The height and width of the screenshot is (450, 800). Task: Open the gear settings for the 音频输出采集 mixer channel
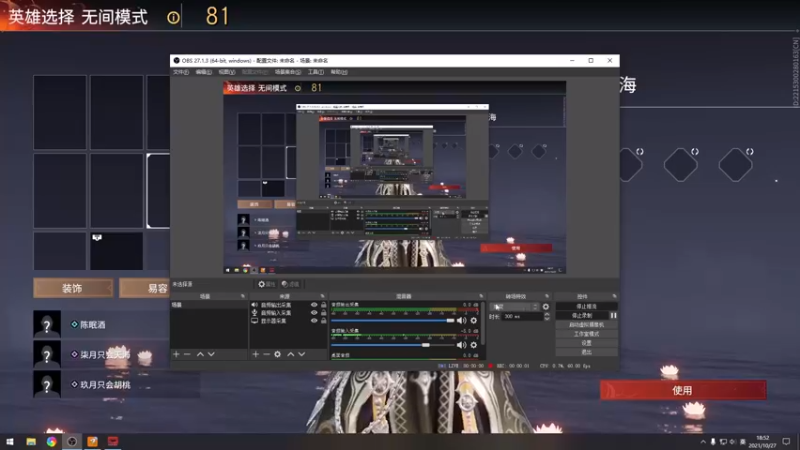point(473,320)
